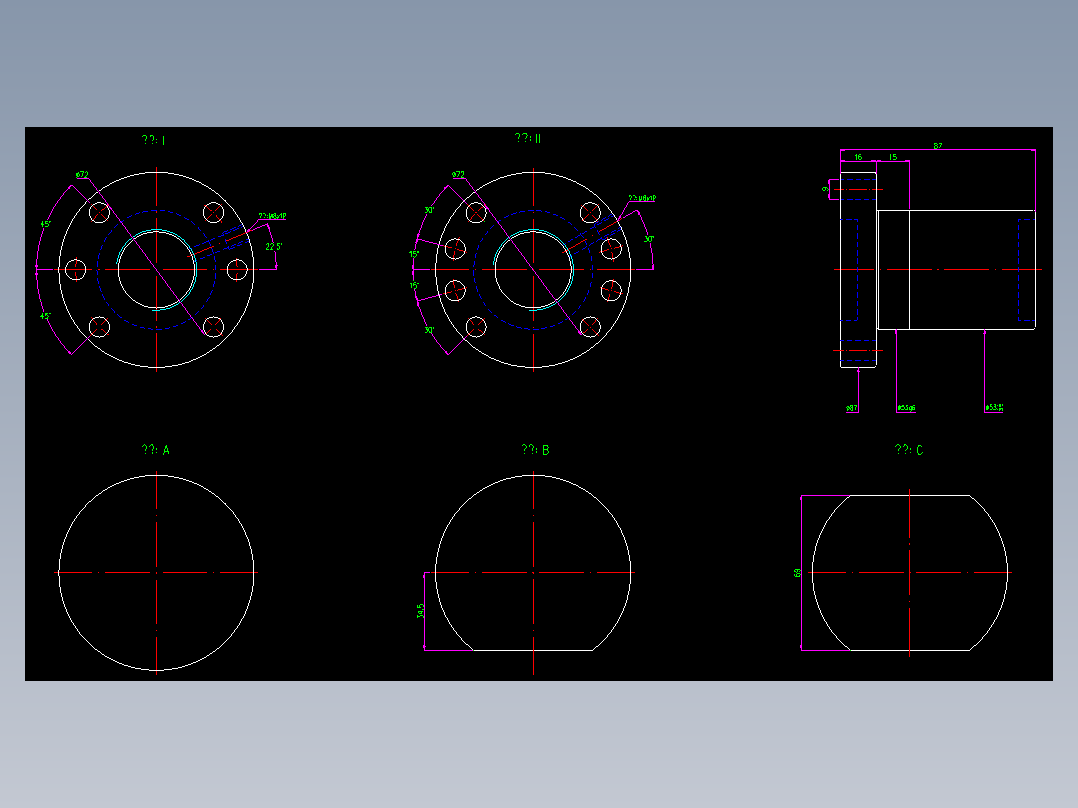Pick the 22.5° angle dimension text
Image resolution: width=1078 pixels, height=808 pixels.
pyautogui.click(x=274, y=246)
